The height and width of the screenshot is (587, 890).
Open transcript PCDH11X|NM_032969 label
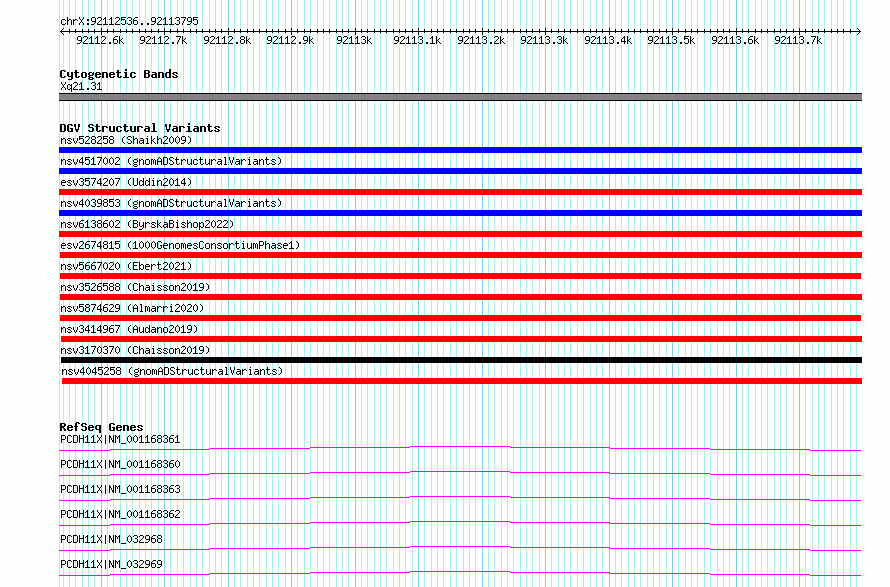tap(111, 564)
